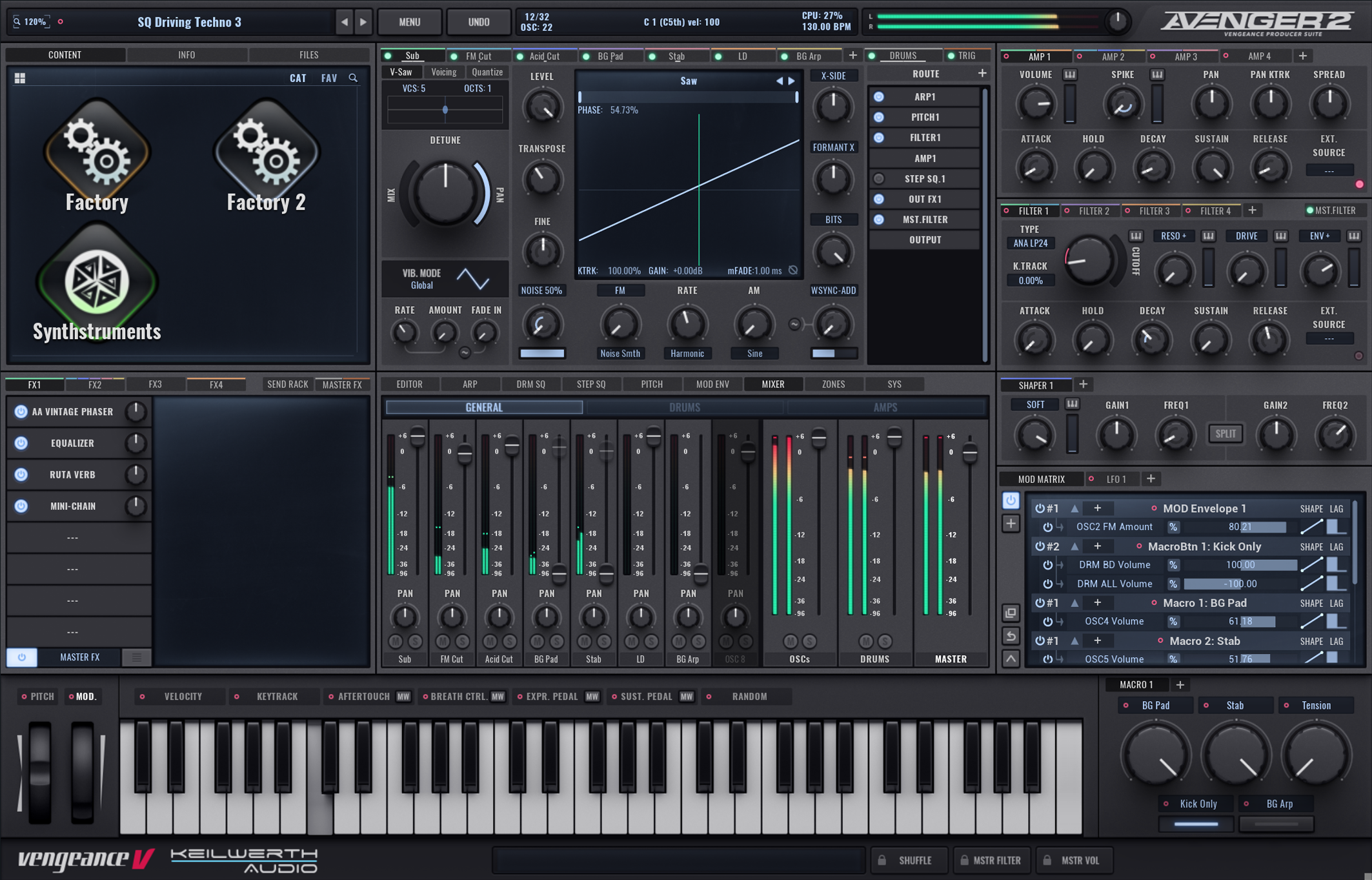Toggle Equalizer effect power

coord(21,444)
